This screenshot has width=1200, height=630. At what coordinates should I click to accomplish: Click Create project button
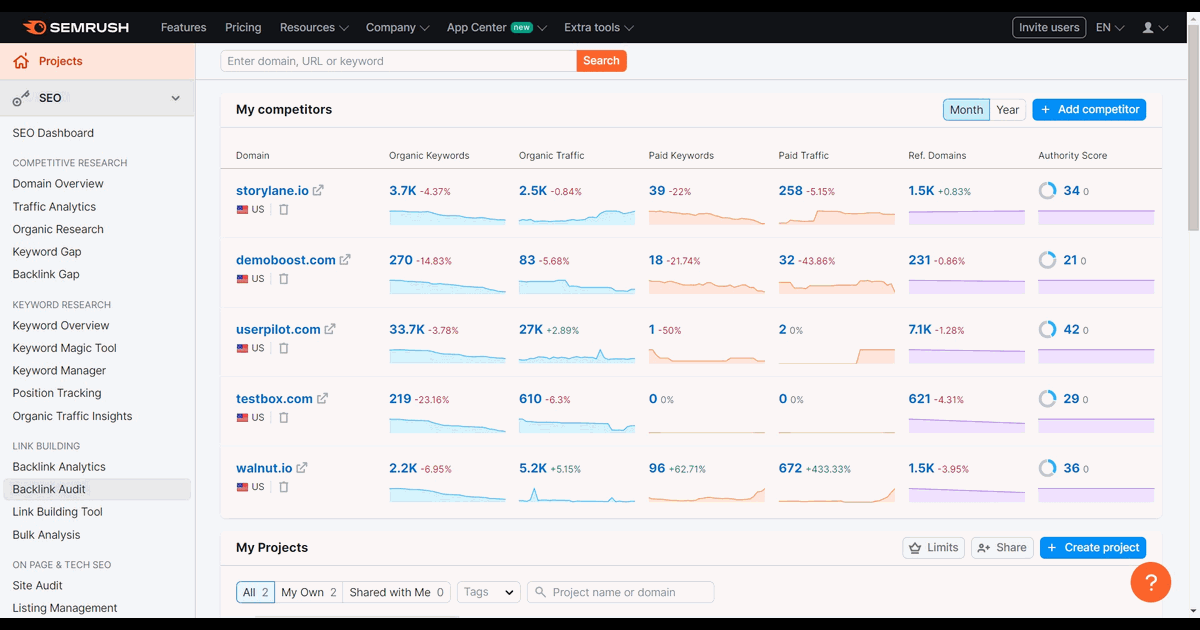pos(1093,548)
